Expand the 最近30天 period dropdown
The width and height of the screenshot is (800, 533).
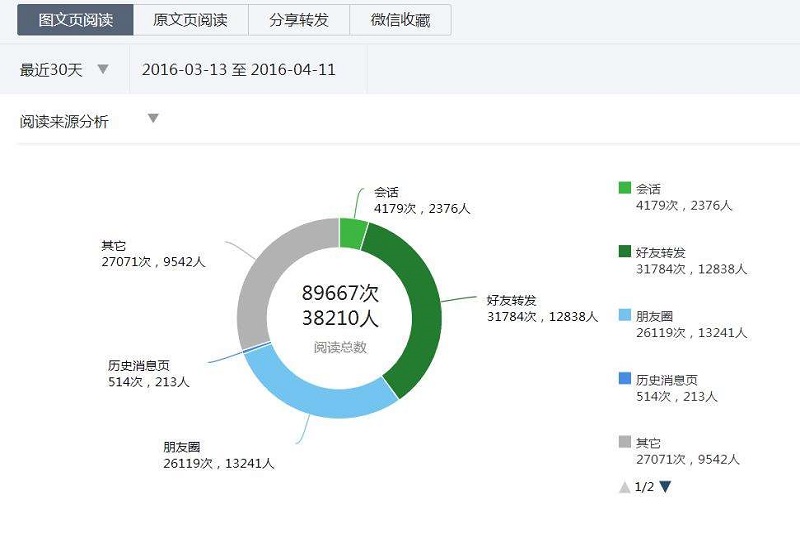tap(102, 70)
